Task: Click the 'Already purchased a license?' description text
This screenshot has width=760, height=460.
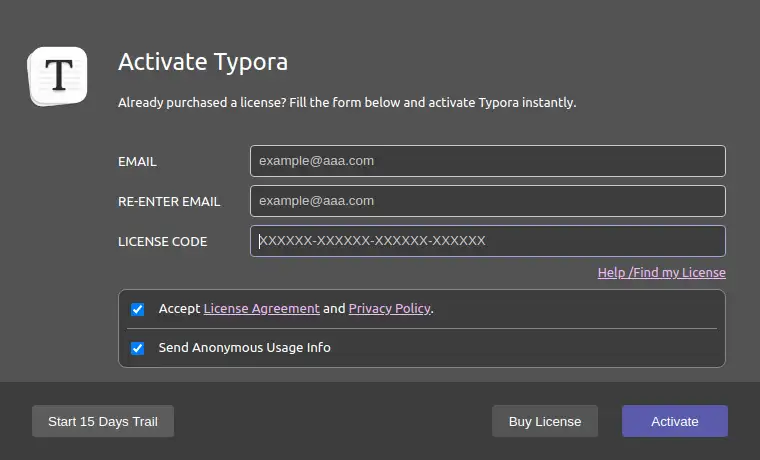Action: (x=347, y=103)
